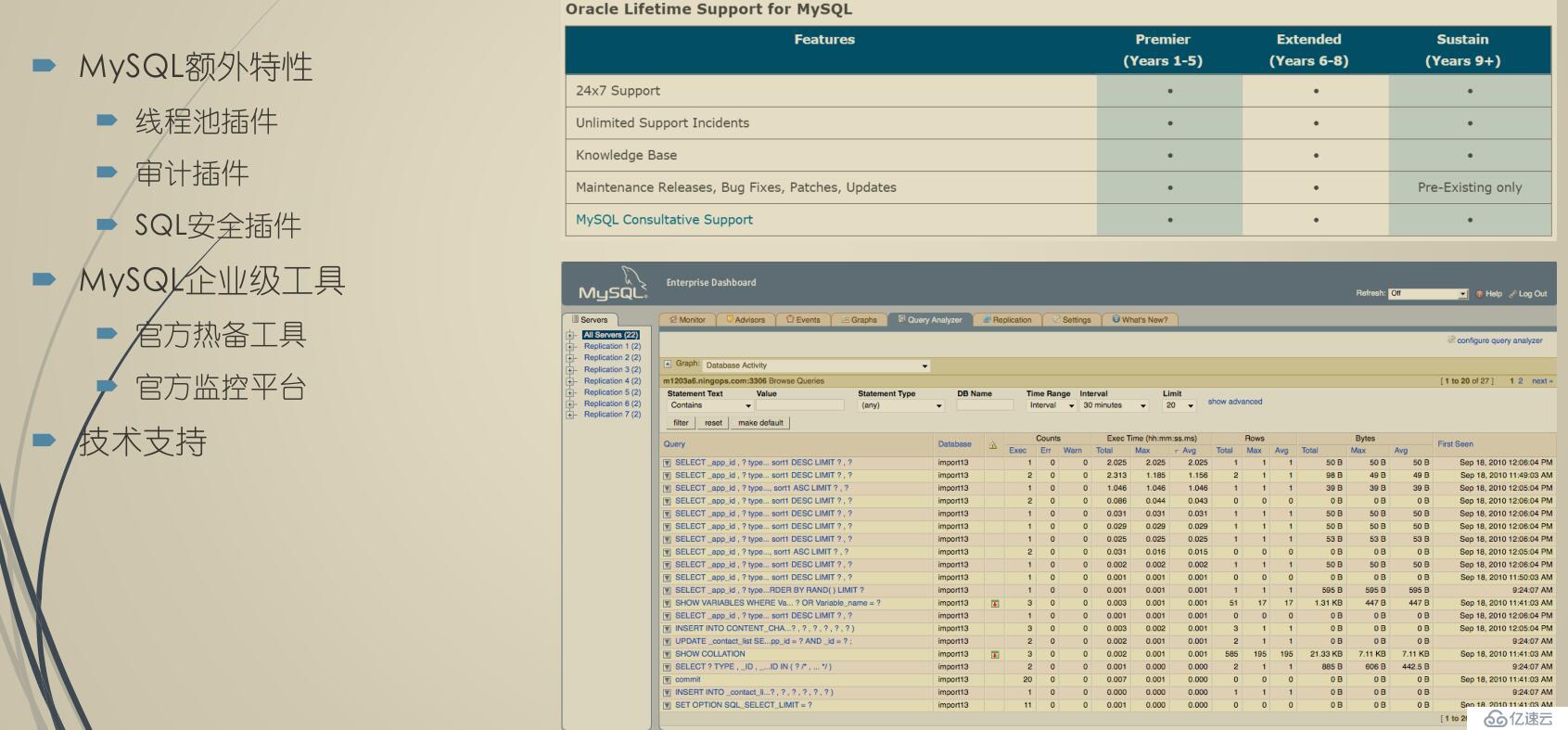Click the filter button
This screenshot has height=730, width=1568.
681,423
